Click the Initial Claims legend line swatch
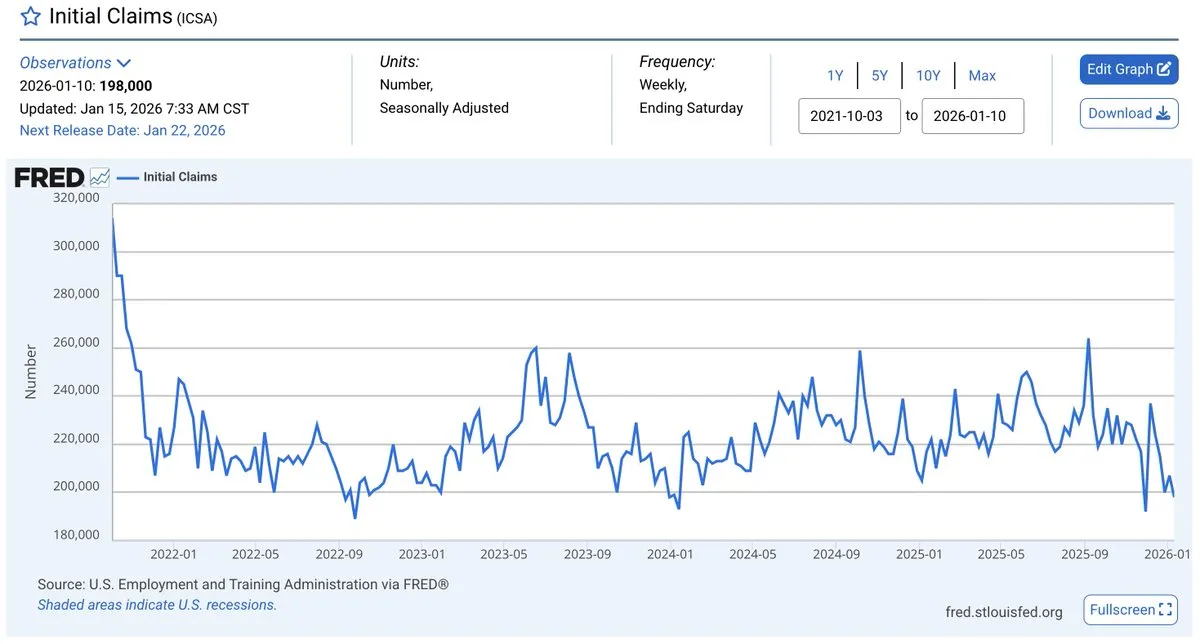 point(127,178)
